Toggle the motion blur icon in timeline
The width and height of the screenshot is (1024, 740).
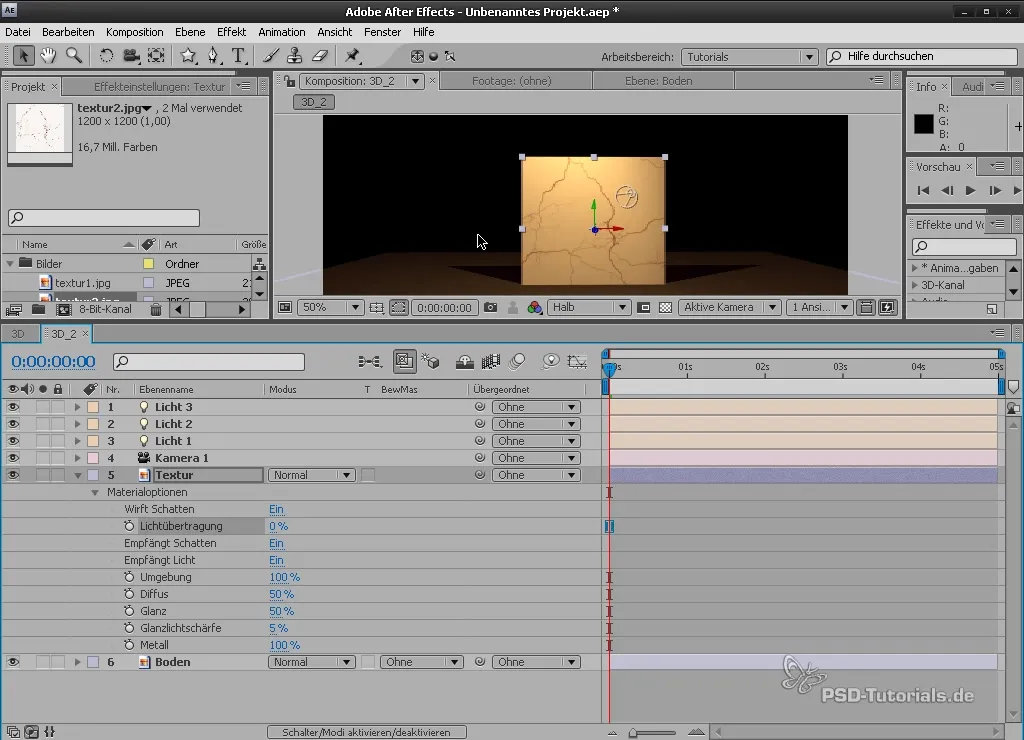click(x=517, y=361)
